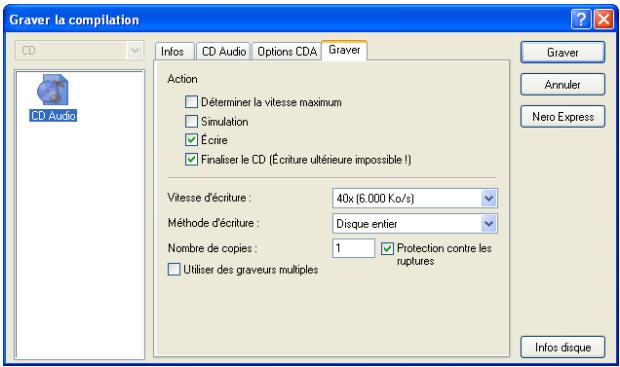The height and width of the screenshot is (367, 620).
Task: Enable Déterminer la vitesse maximum checkbox
Action: click(x=191, y=102)
